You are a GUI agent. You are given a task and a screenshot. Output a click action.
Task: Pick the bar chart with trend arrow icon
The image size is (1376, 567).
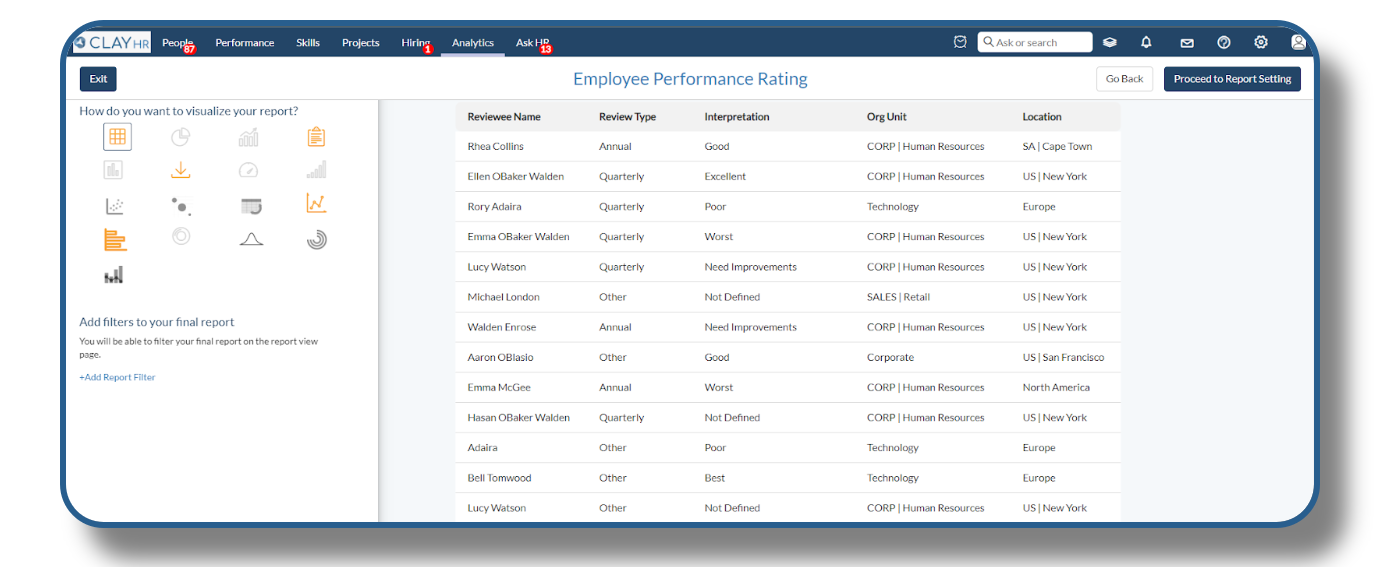coord(248,137)
